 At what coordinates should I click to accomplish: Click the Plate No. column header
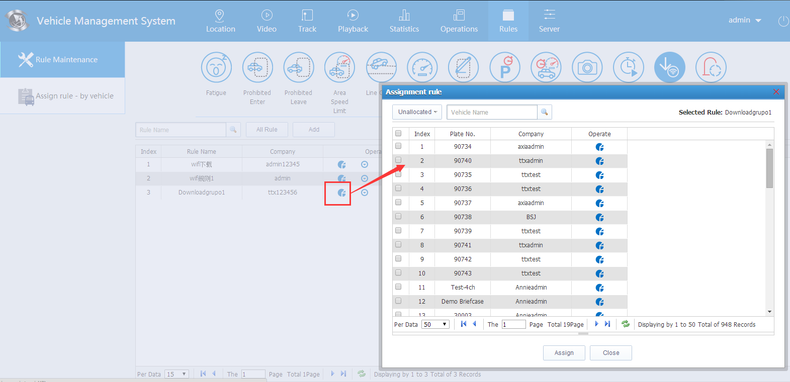tap(463, 134)
